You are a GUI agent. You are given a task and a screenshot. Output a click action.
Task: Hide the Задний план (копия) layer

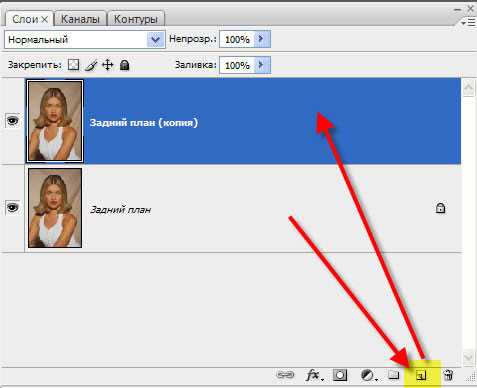pyautogui.click(x=12, y=121)
